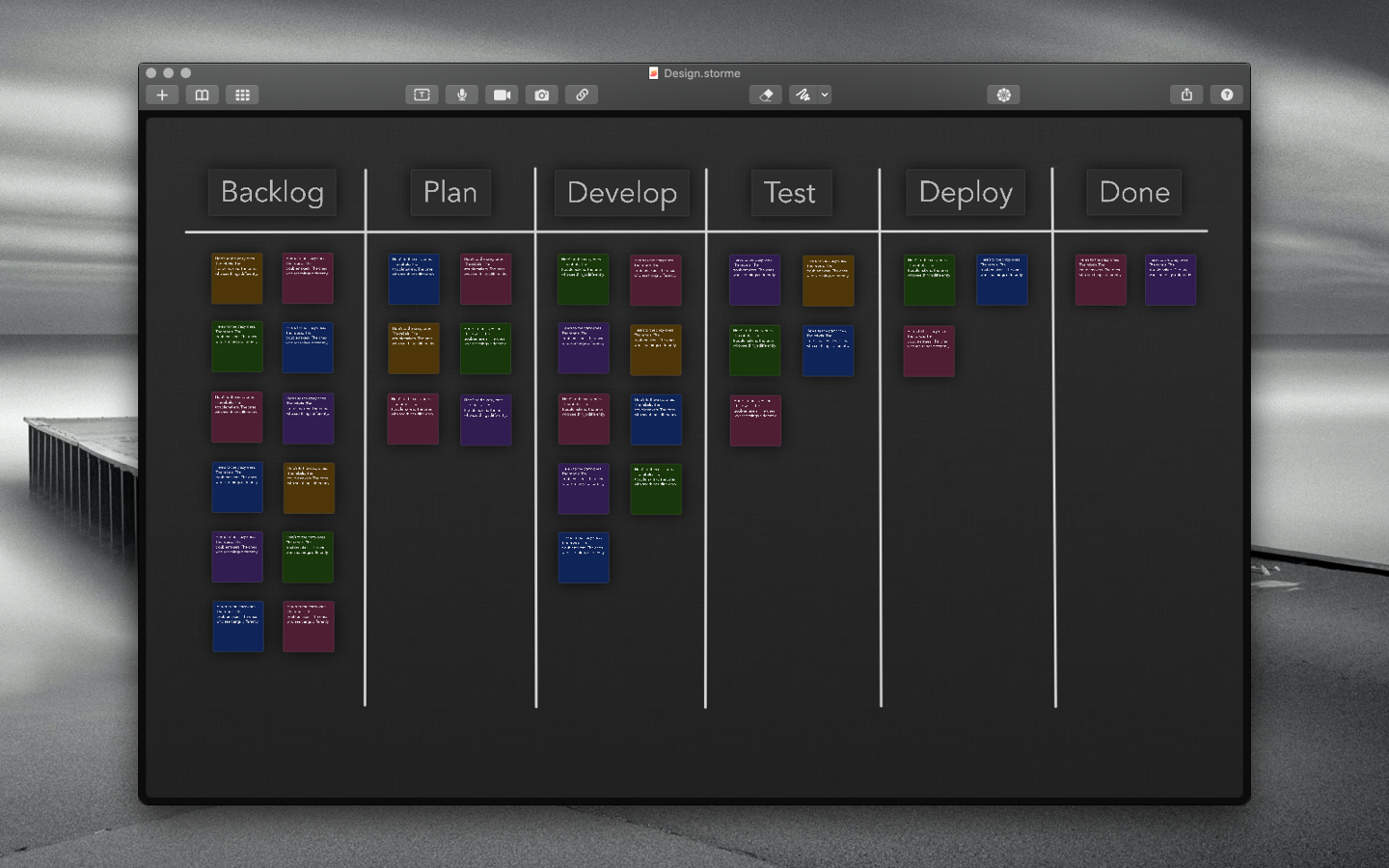The height and width of the screenshot is (868, 1389).
Task: Select the orange note in the Test column
Action: click(x=829, y=281)
